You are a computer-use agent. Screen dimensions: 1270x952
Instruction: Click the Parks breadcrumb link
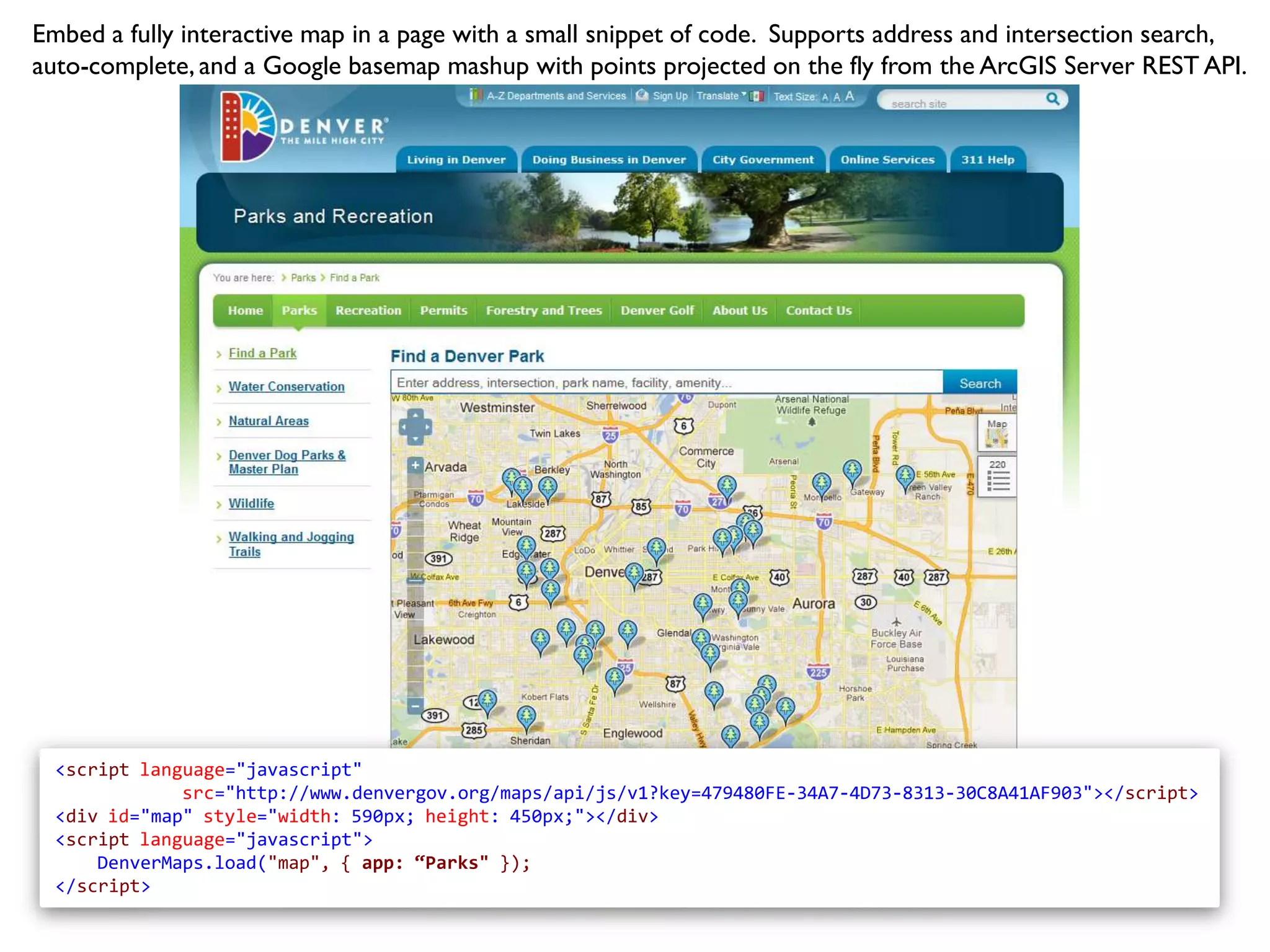[303, 278]
